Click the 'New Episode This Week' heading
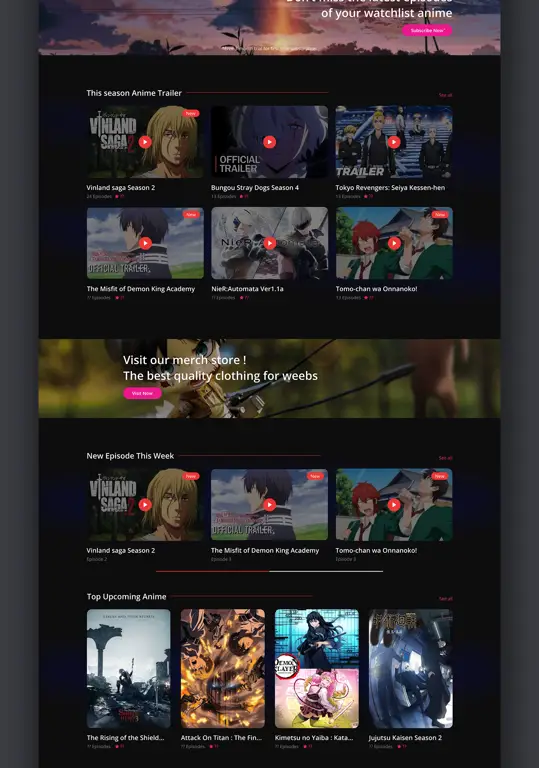The height and width of the screenshot is (768, 539). pos(130,456)
